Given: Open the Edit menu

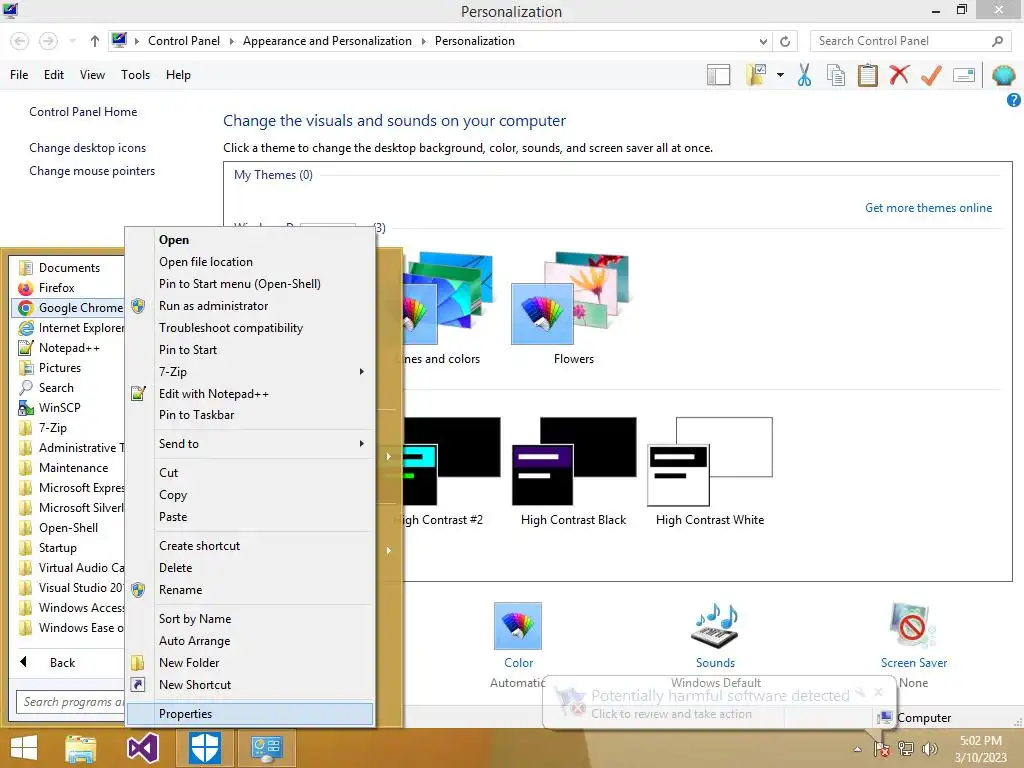Looking at the screenshot, I should (54, 75).
